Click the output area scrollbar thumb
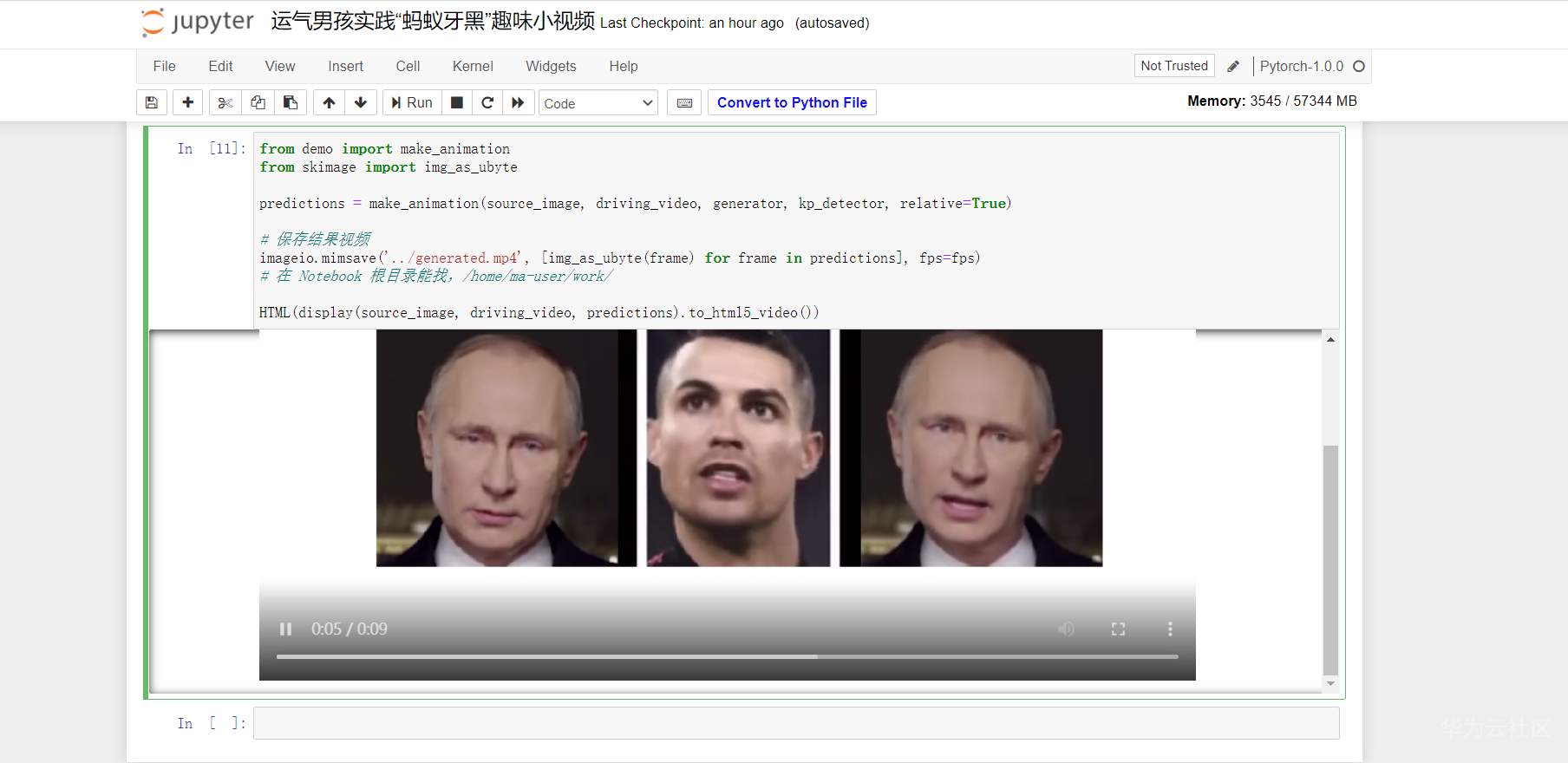 pos(1330,559)
